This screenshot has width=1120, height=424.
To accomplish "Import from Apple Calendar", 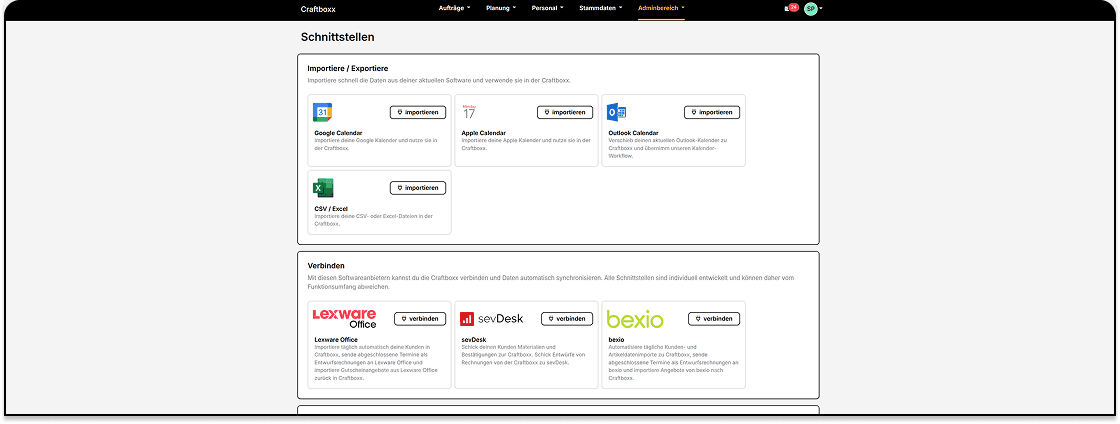I will coord(565,112).
